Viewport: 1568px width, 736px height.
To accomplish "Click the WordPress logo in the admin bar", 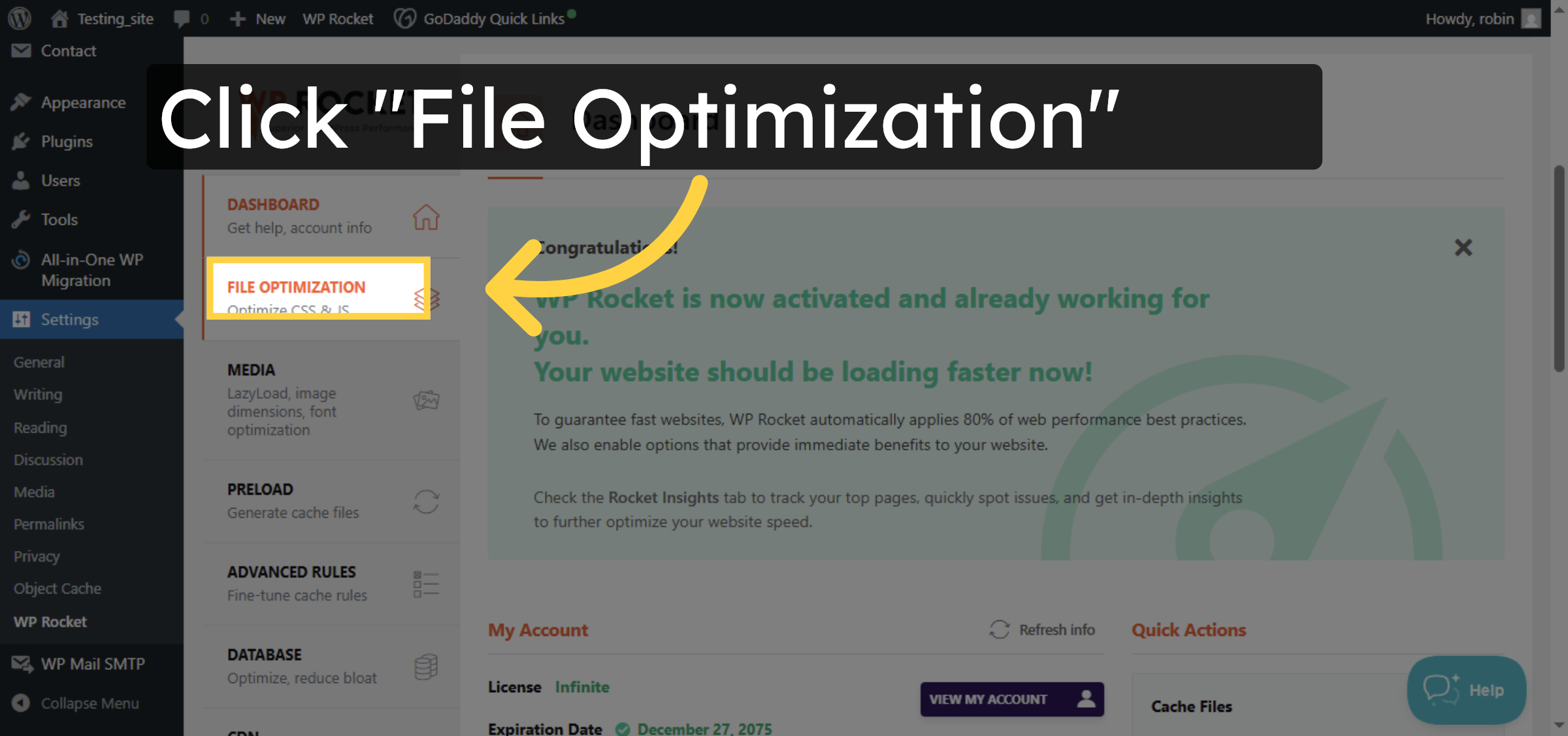I will (19, 18).
